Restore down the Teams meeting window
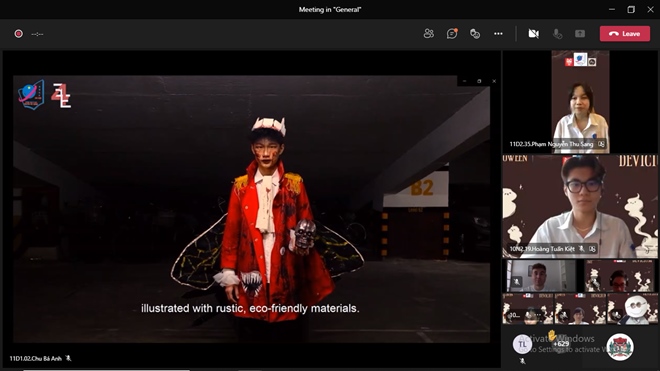 (x=631, y=9)
